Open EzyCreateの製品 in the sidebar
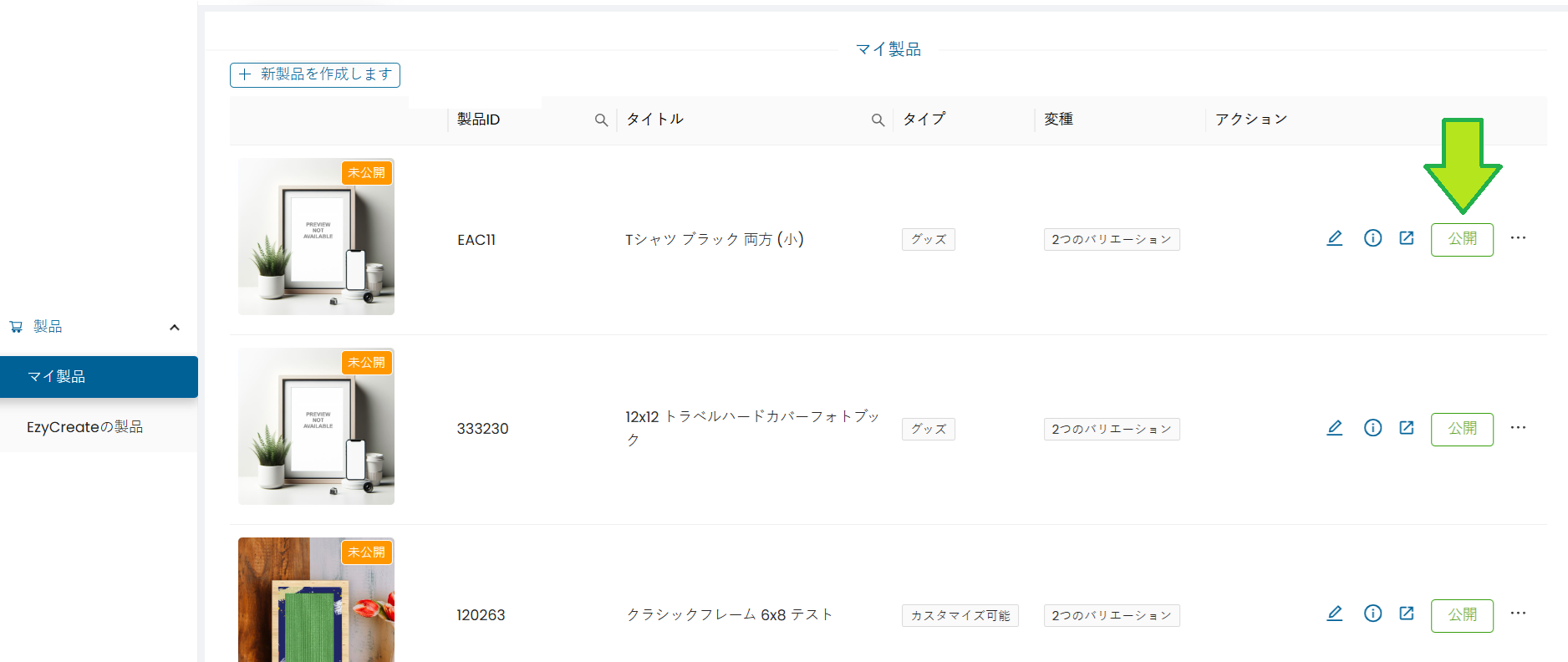The image size is (1568, 662). (x=85, y=427)
